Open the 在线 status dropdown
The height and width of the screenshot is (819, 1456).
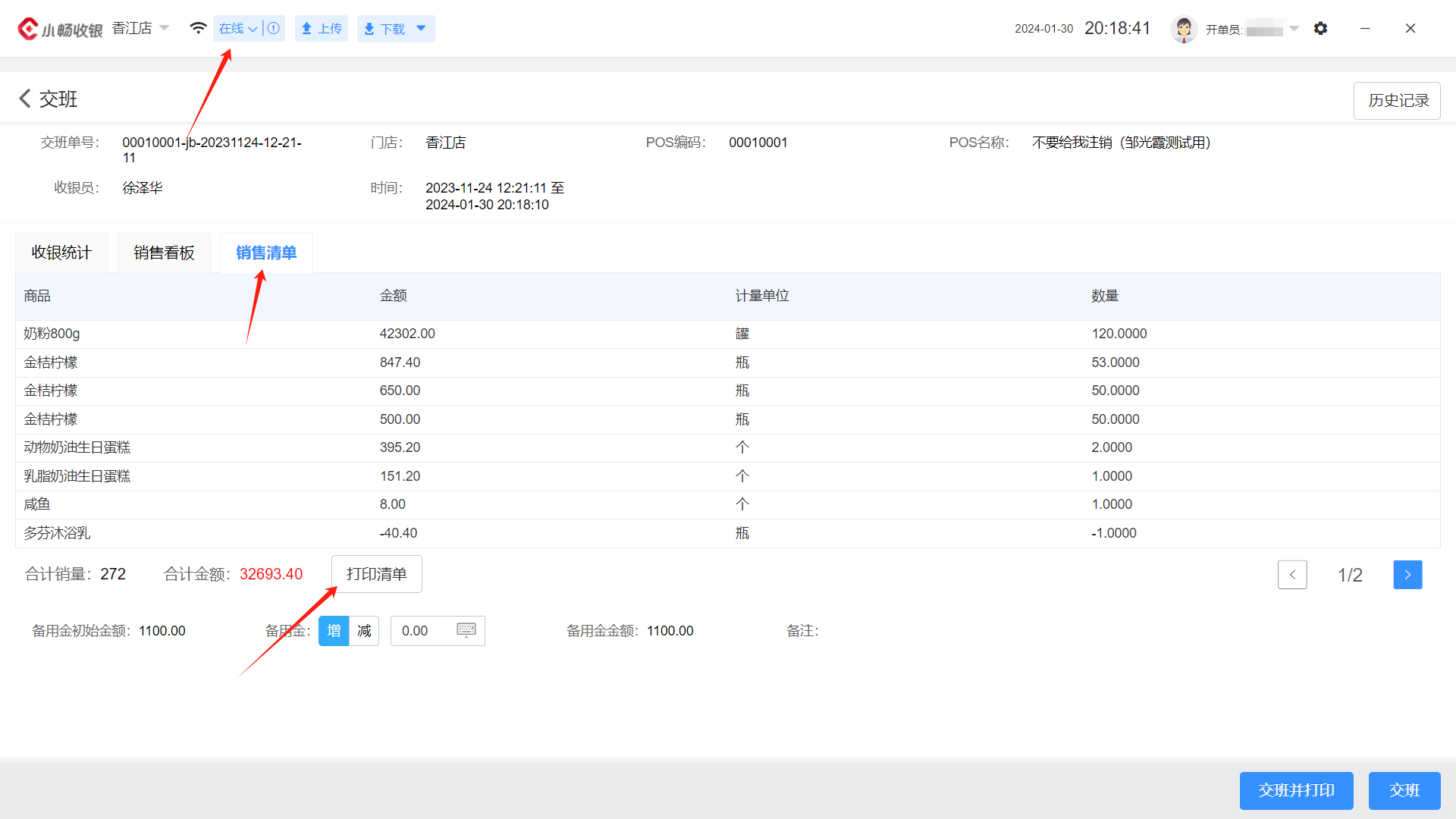pyautogui.click(x=238, y=28)
